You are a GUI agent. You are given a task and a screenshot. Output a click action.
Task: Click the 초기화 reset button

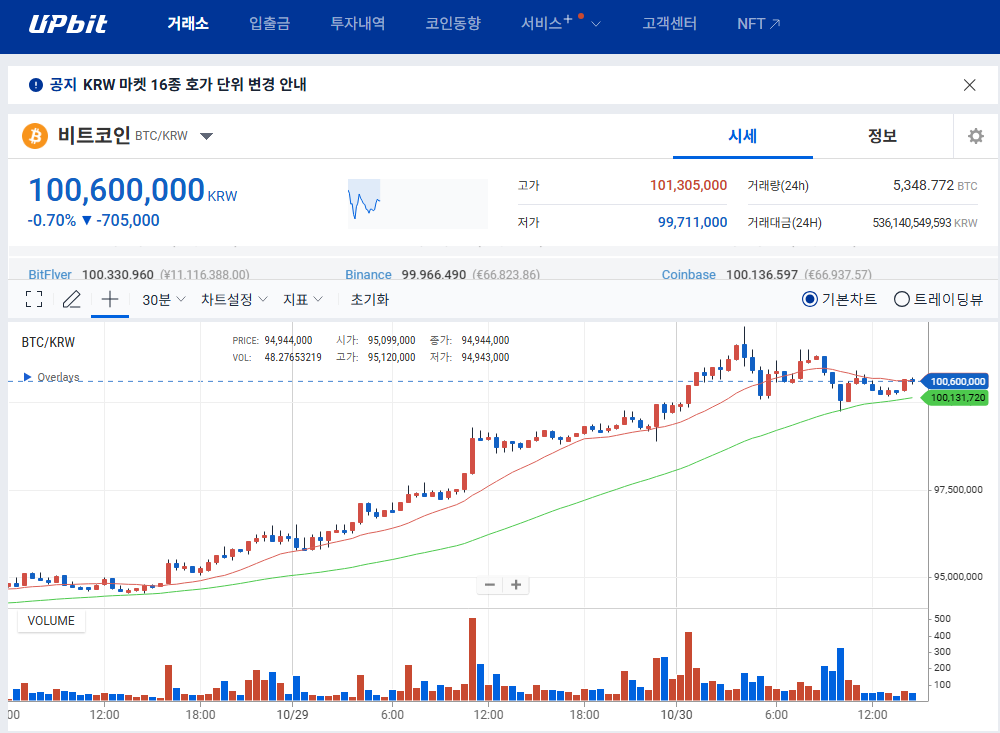[370, 299]
